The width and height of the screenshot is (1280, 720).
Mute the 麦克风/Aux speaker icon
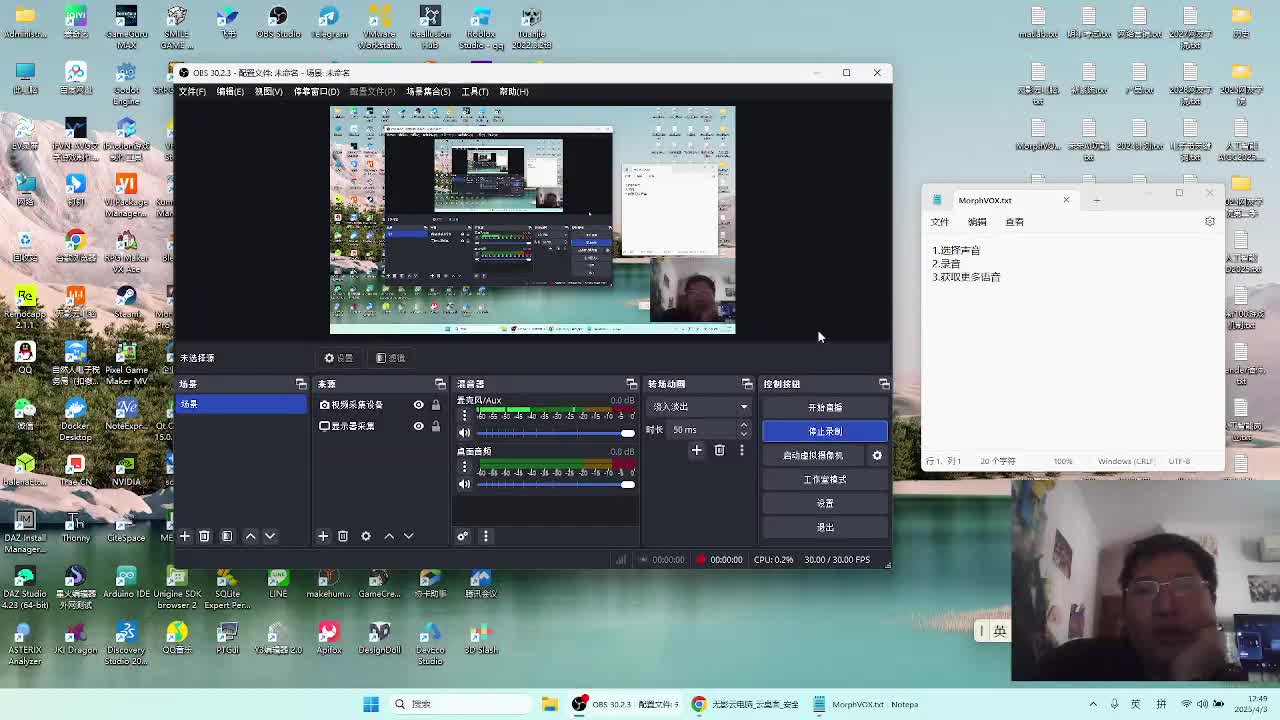(464, 433)
